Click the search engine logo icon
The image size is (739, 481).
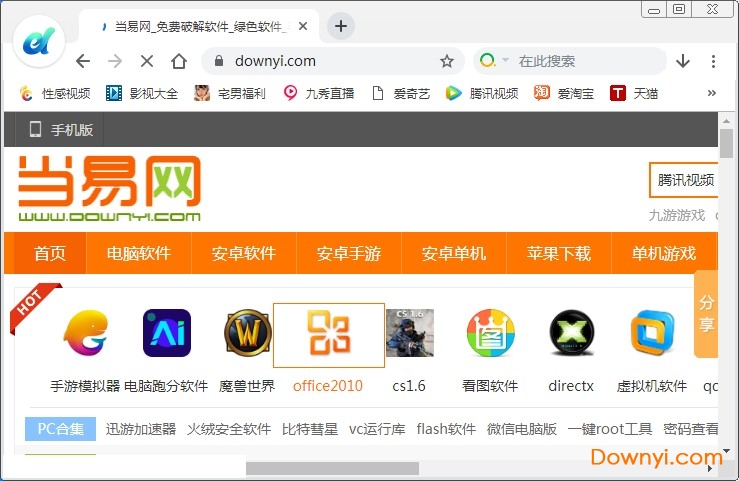(x=487, y=60)
